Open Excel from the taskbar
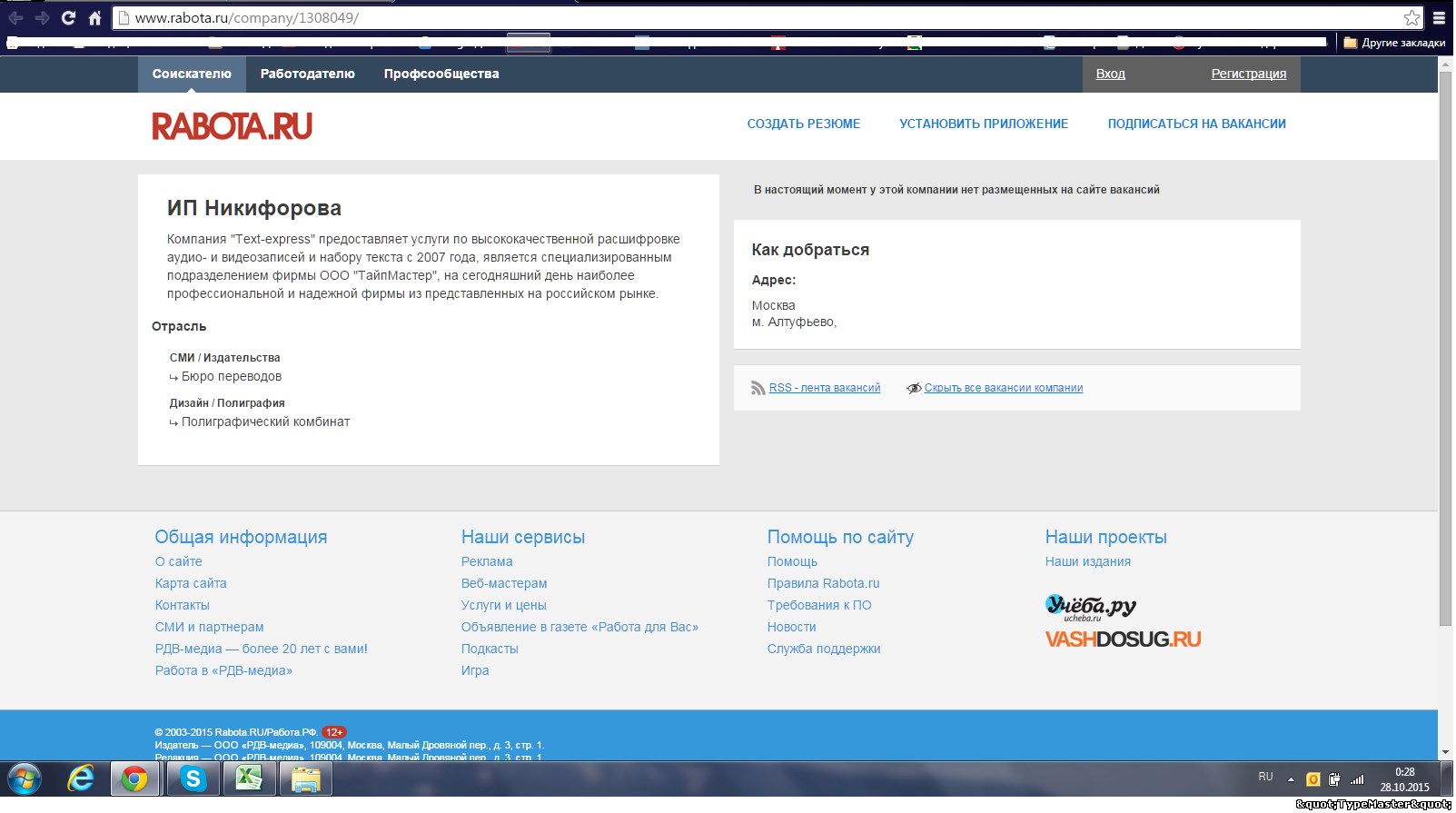Screen dimensions: 1456x813 [x=249, y=778]
